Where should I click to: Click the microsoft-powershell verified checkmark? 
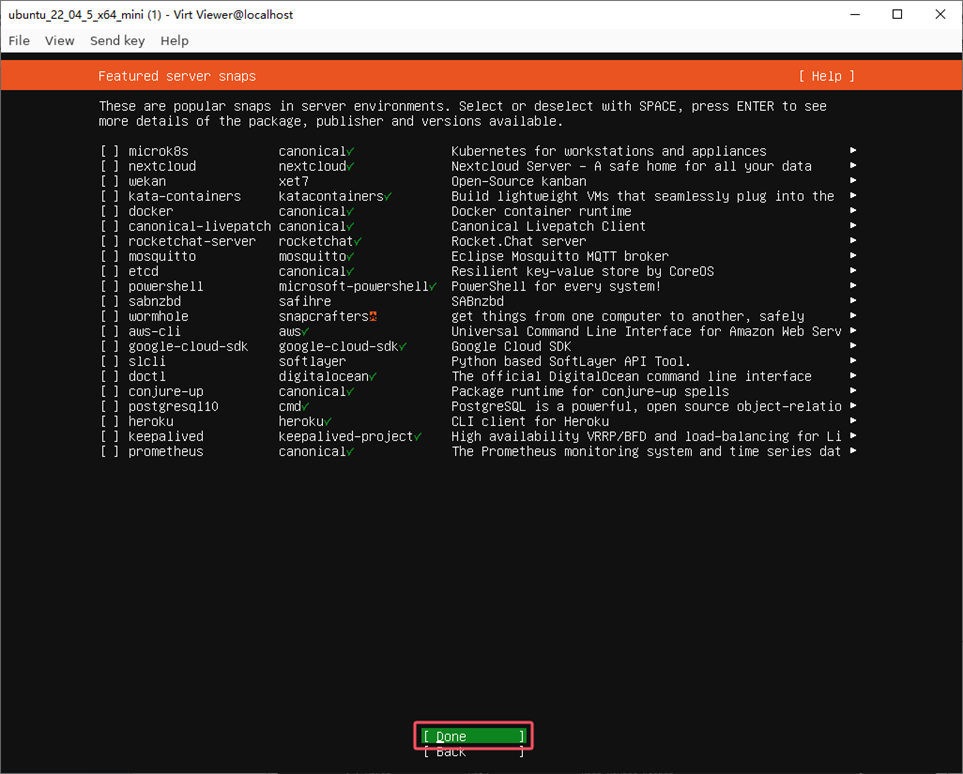click(433, 287)
